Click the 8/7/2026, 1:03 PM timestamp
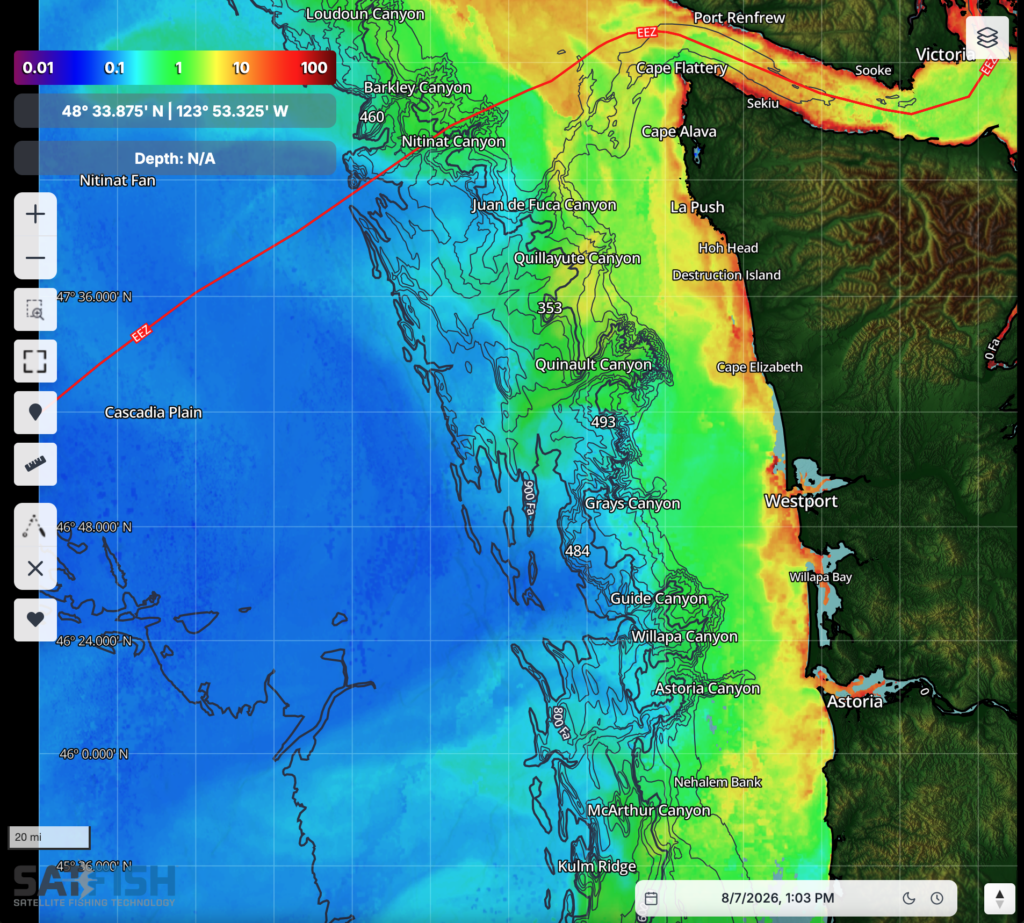The image size is (1024, 923). [x=777, y=898]
